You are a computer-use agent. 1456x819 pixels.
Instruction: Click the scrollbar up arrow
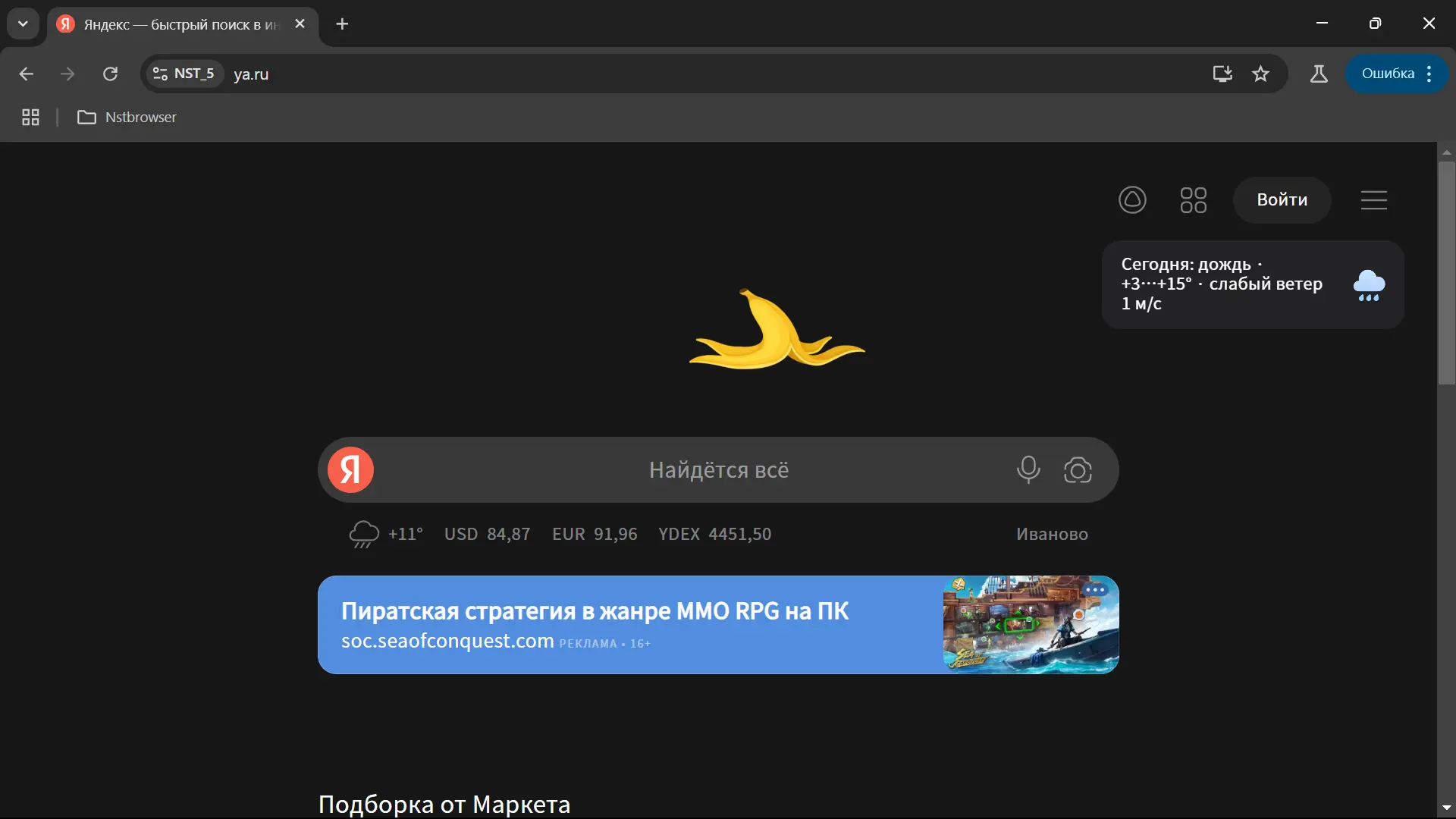click(x=1446, y=152)
